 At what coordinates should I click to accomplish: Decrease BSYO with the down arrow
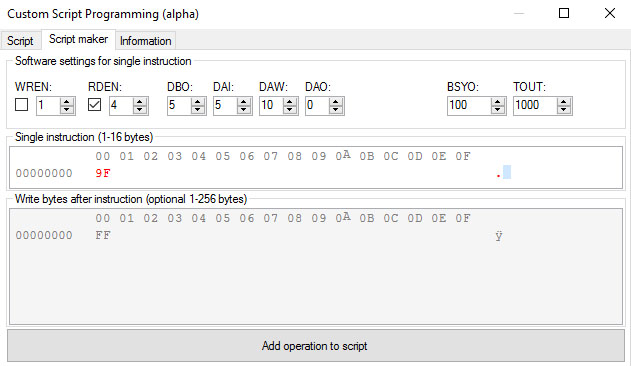pyautogui.click(x=498, y=110)
